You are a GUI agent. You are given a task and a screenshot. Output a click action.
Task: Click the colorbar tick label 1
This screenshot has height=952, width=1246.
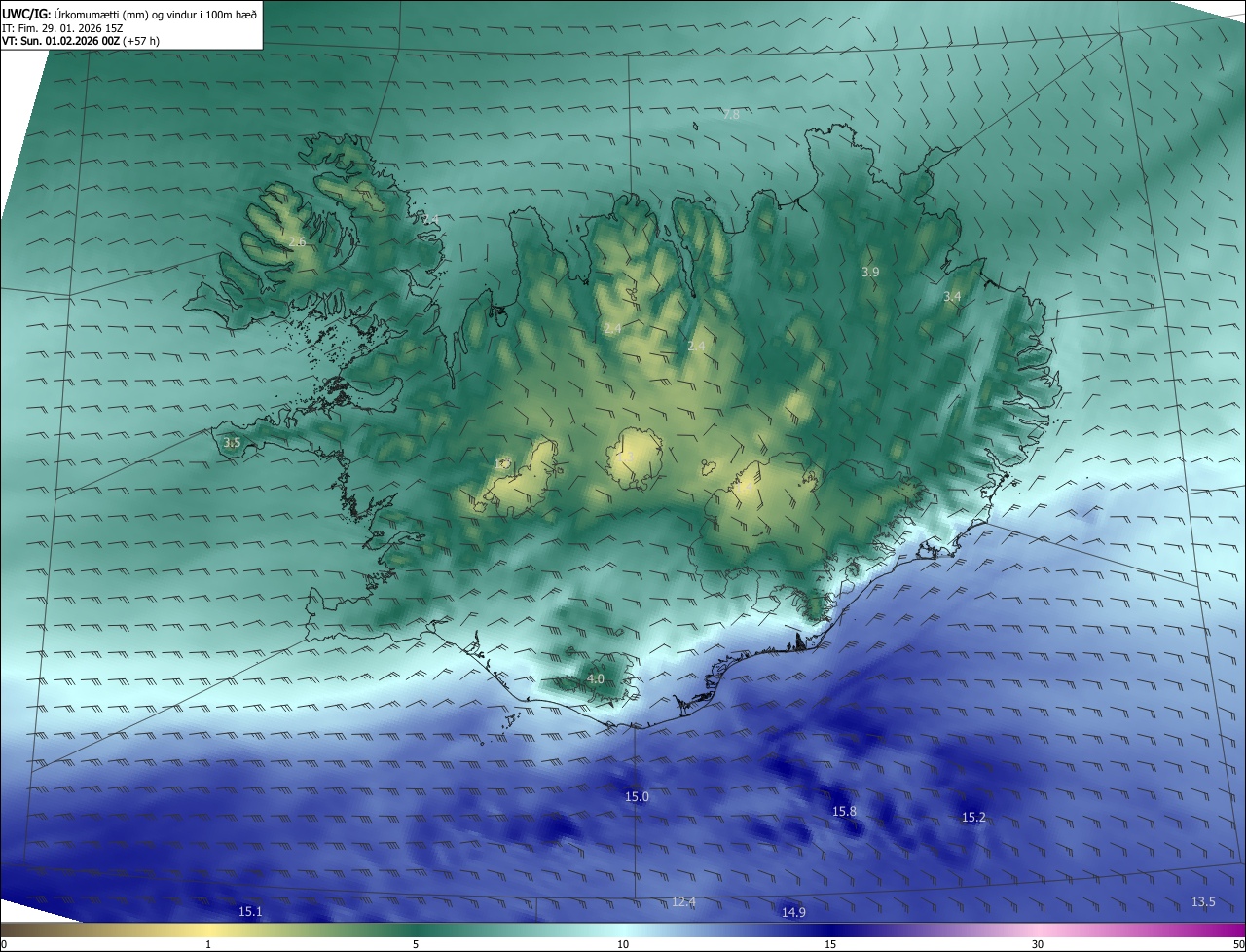pyautogui.click(x=208, y=944)
